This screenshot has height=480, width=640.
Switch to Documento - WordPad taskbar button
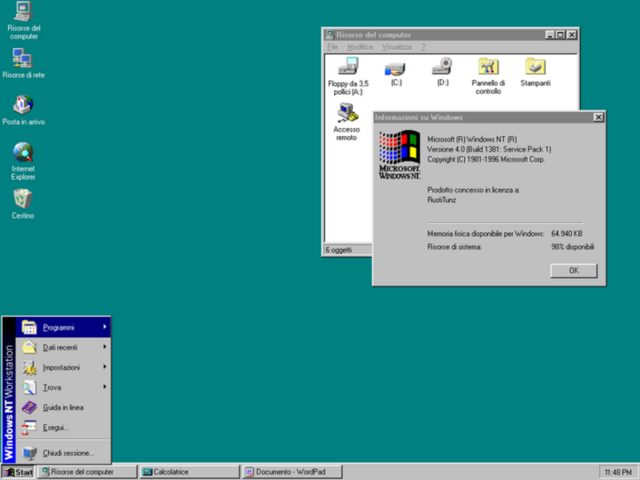coord(292,472)
